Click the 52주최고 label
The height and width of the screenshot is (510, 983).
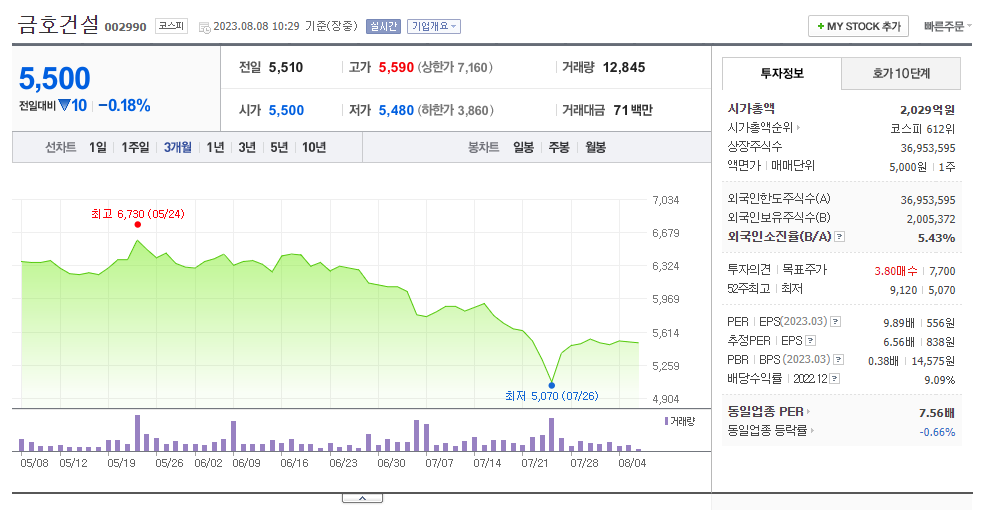[x=749, y=289]
